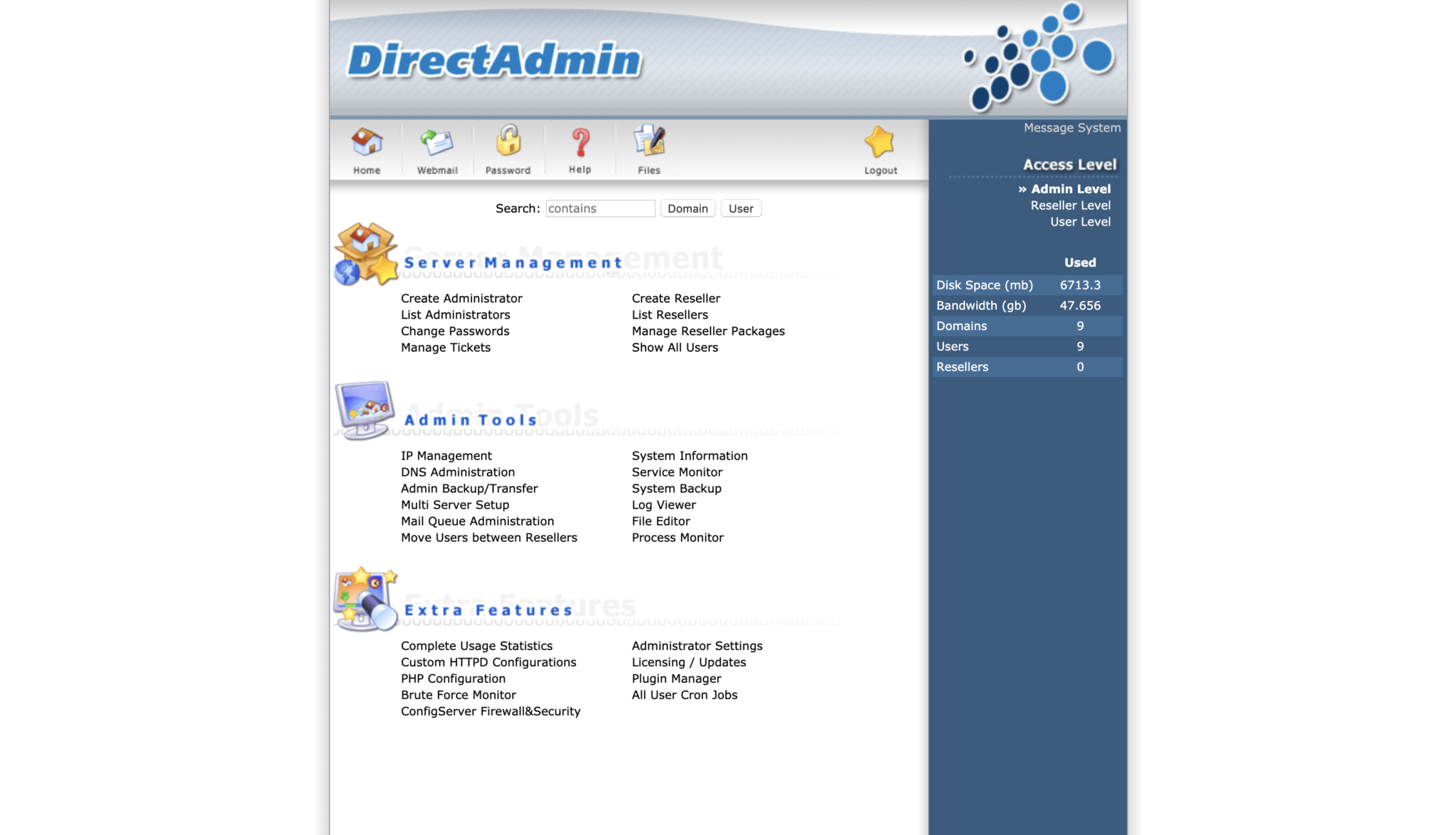Click the DirectAdmin logo banner
The image size is (1456, 835).
pyautogui.click(x=496, y=60)
